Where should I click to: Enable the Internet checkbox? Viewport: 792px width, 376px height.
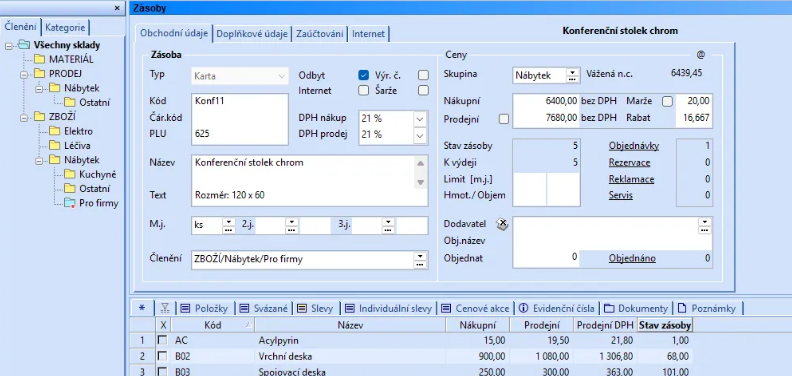click(363, 90)
